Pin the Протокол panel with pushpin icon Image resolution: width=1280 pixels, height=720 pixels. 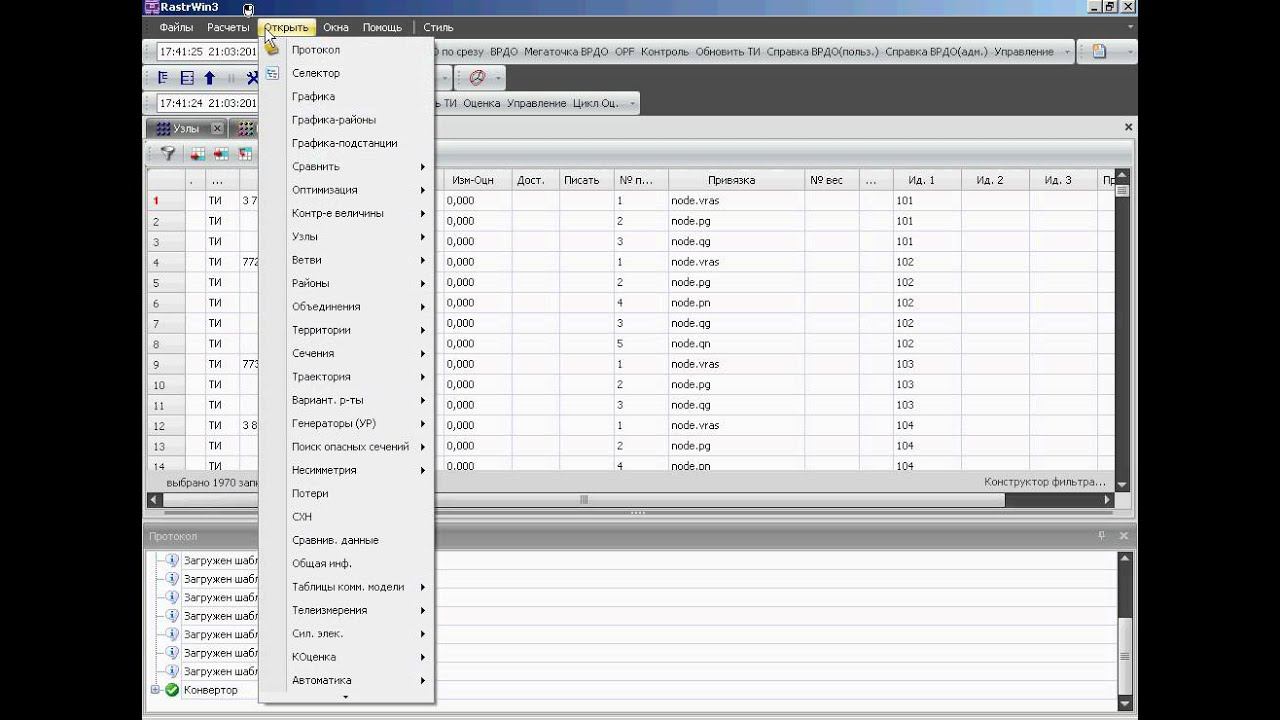[x=1102, y=536]
